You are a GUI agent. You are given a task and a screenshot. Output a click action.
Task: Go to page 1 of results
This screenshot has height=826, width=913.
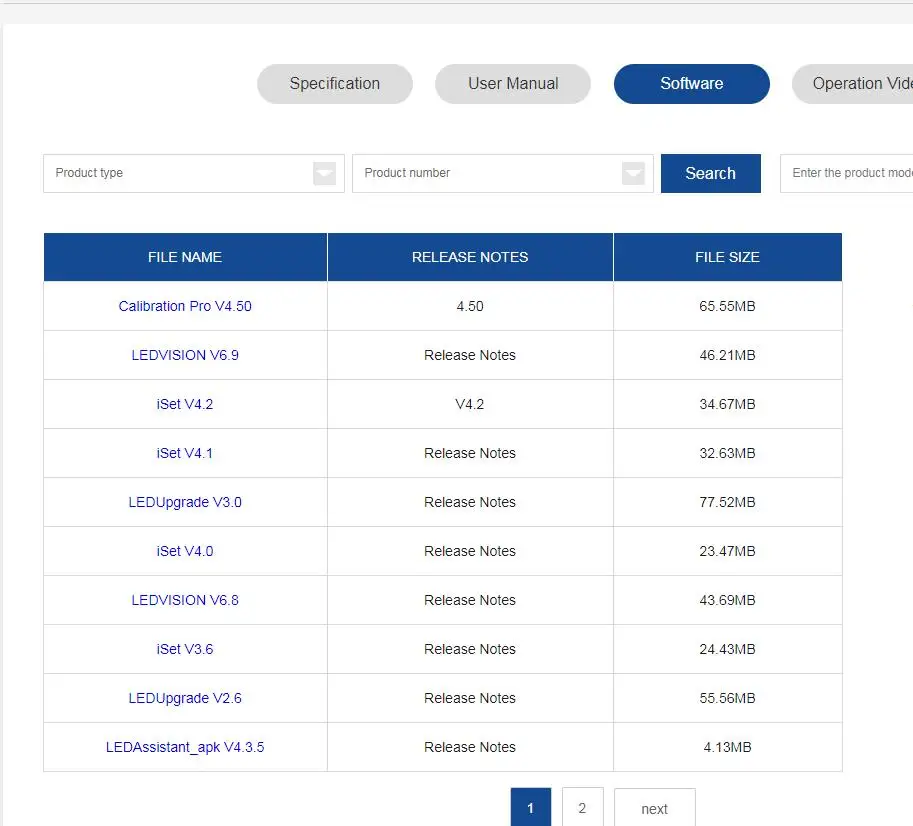pos(530,807)
